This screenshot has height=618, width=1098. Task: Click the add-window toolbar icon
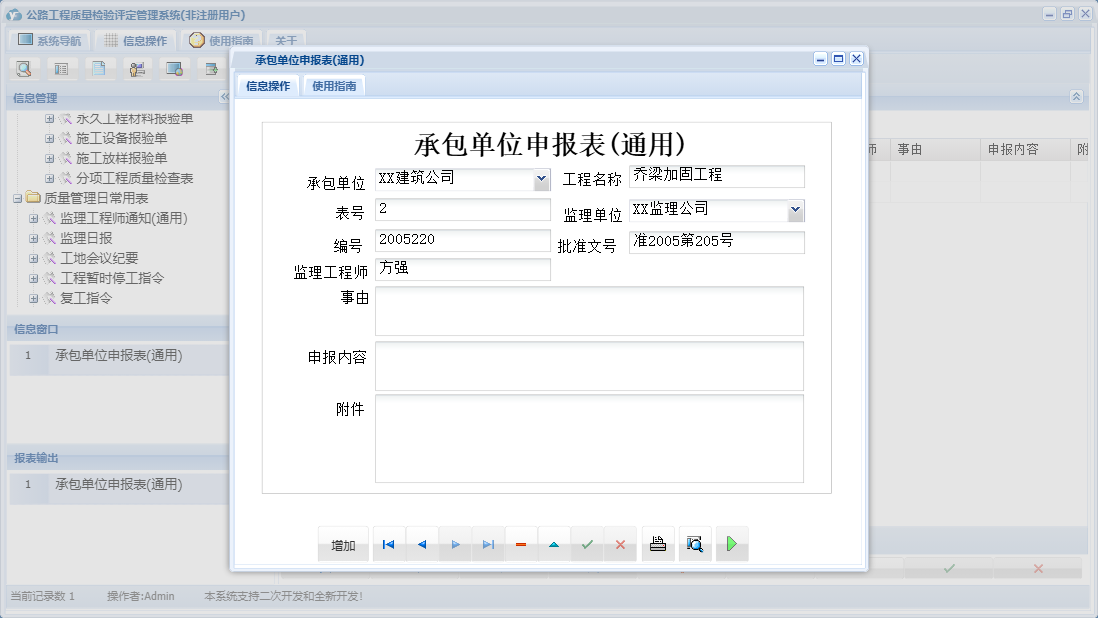point(212,68)
